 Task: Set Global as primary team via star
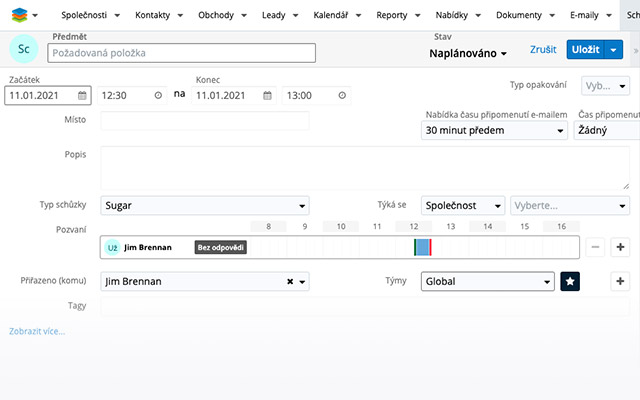tap(570, 282)
